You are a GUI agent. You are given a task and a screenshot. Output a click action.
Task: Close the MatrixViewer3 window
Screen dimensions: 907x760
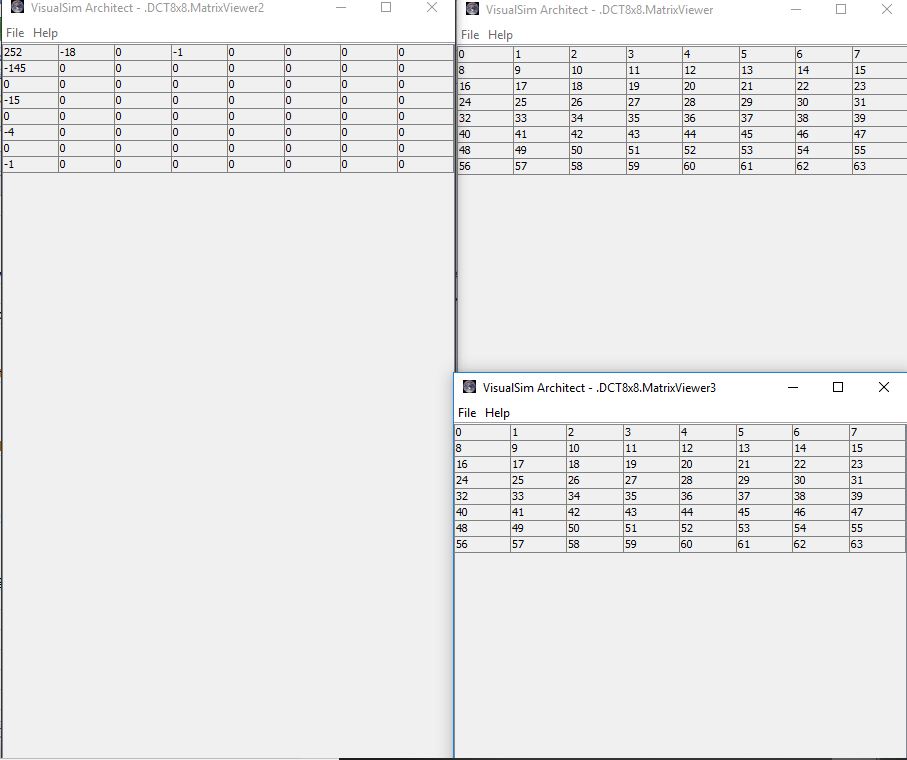coord(883,387)
